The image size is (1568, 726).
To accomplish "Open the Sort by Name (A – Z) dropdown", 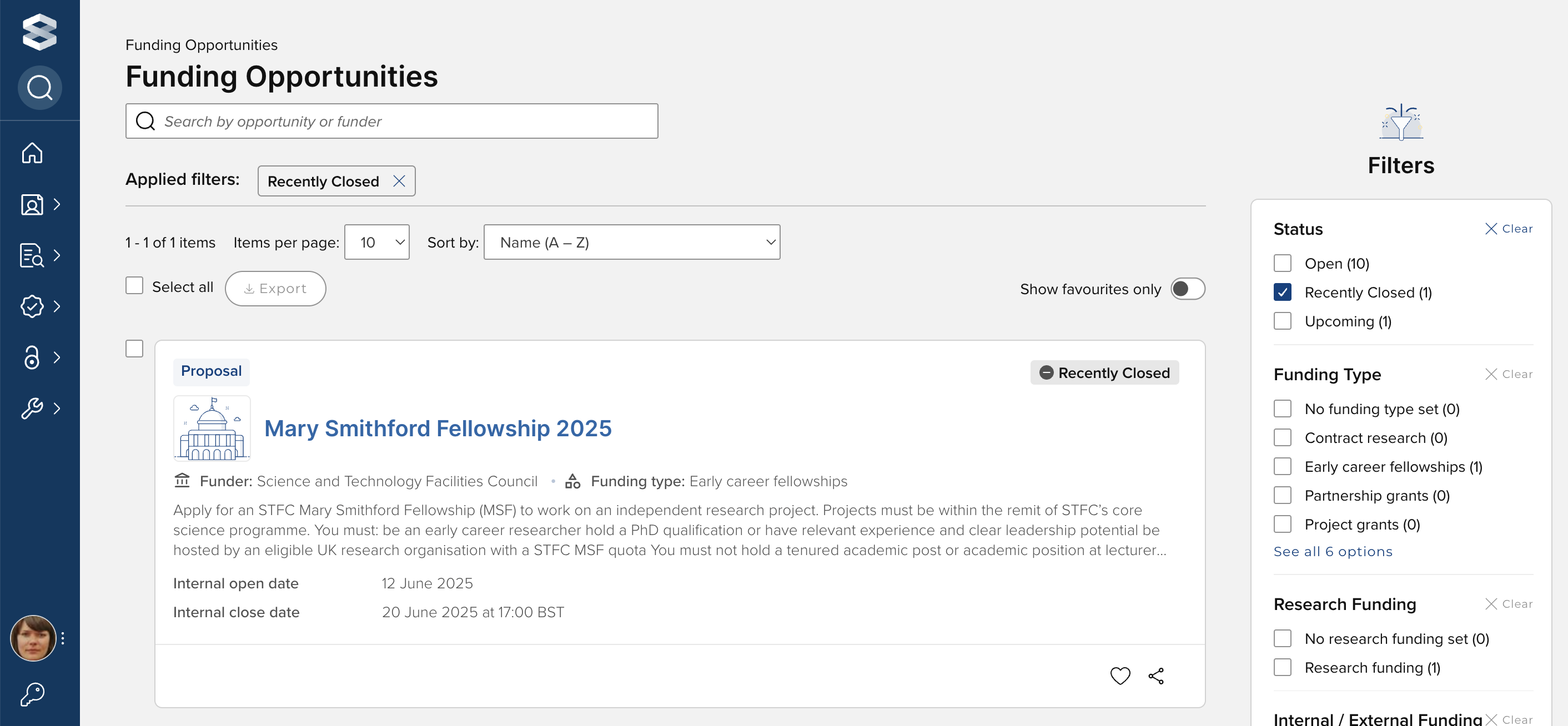I will 632,242.
